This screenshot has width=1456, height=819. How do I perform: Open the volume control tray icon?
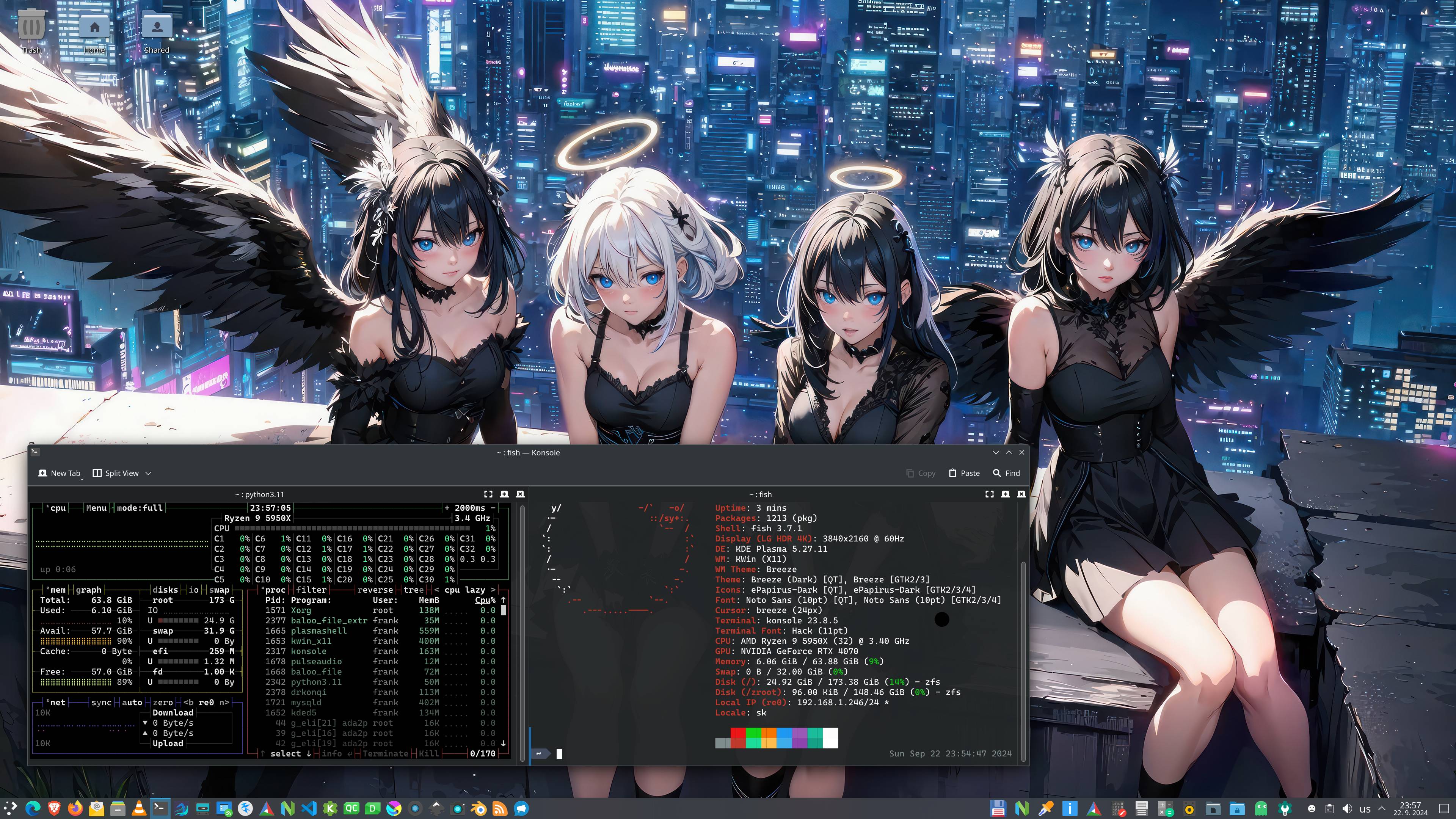pos(1348,809)
